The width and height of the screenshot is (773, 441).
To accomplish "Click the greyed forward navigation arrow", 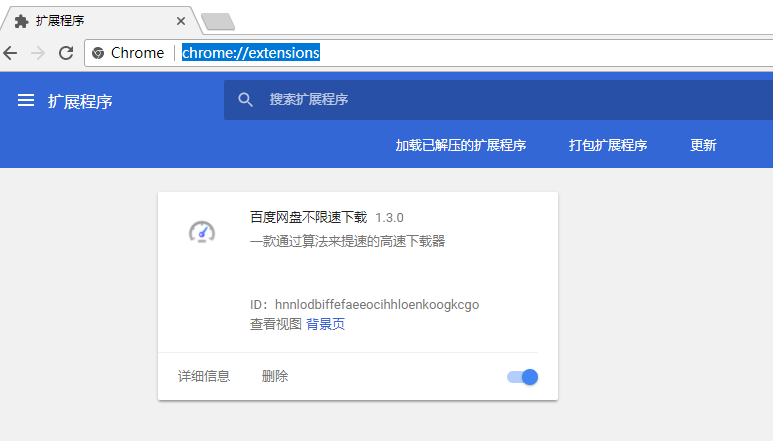I will click(x=38, y=53).
